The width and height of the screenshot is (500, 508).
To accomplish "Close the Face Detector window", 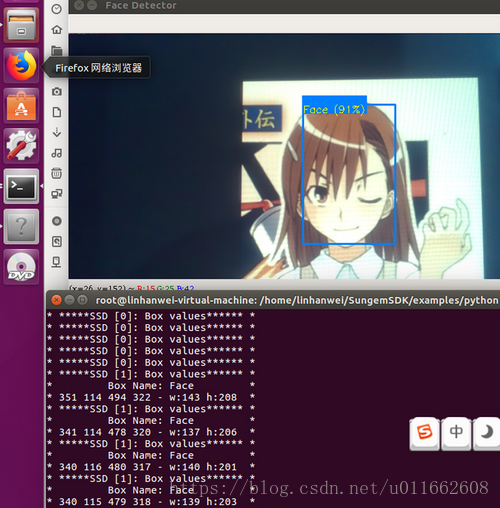I will click(79, 5).
